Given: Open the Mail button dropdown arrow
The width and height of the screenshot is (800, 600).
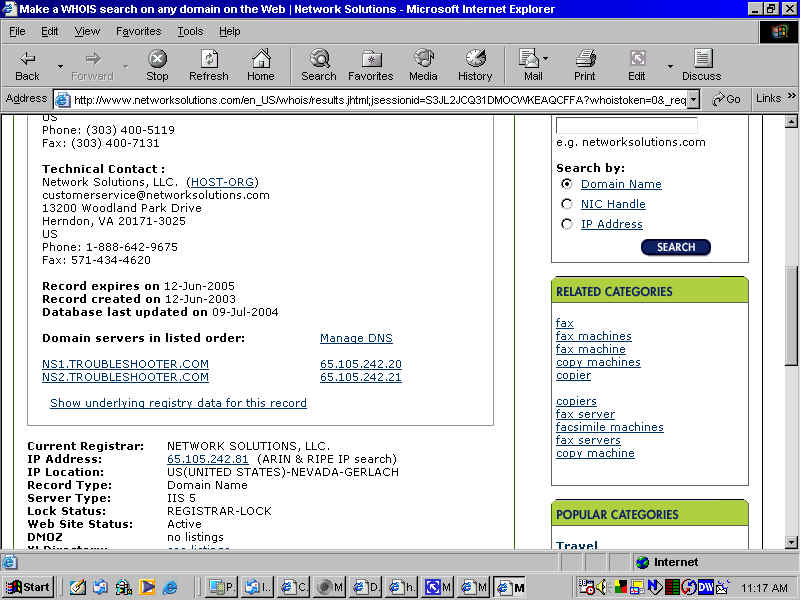Looking at the screenshot, I should 546,59.
